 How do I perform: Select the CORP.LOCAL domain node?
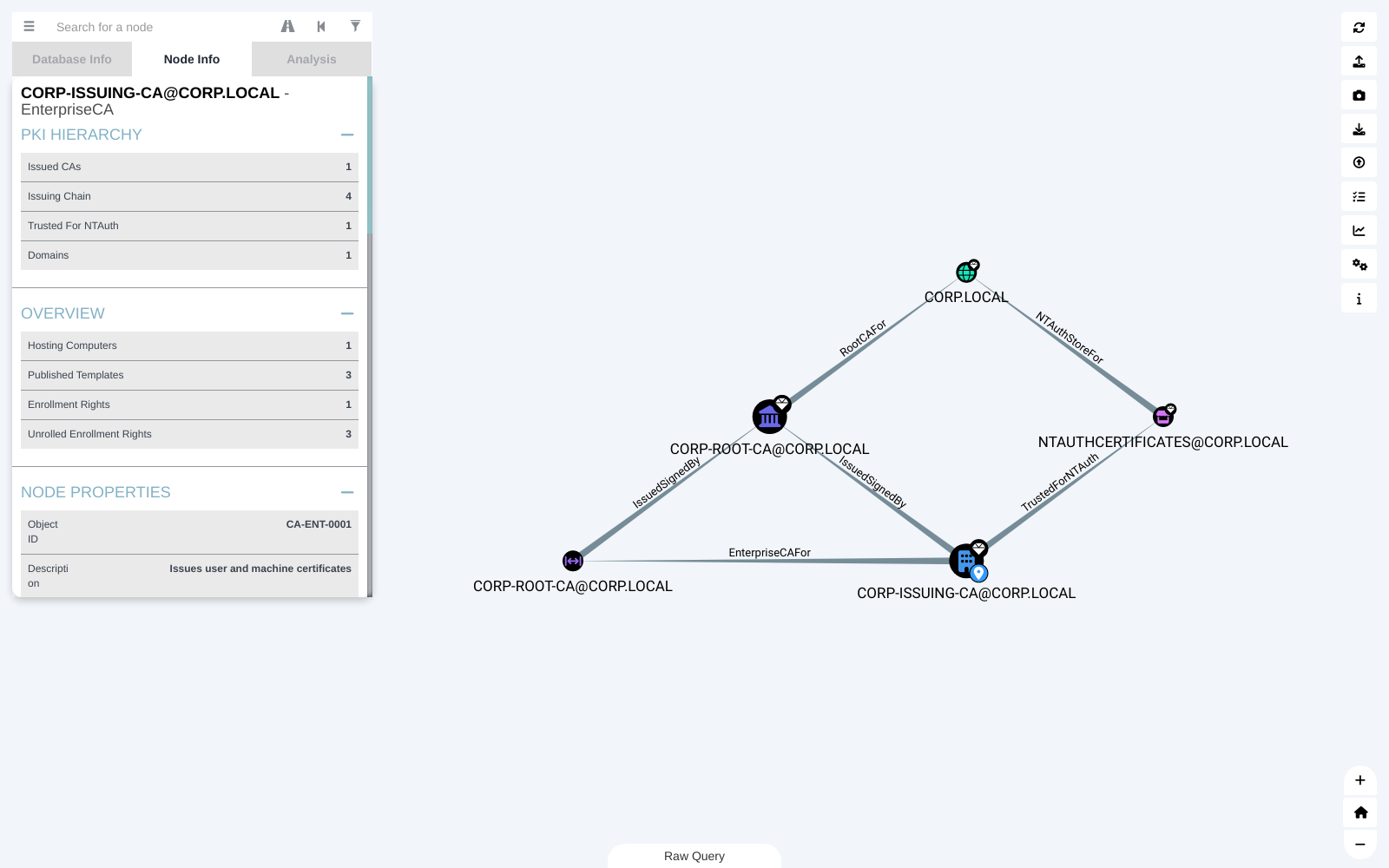(966, 272)
